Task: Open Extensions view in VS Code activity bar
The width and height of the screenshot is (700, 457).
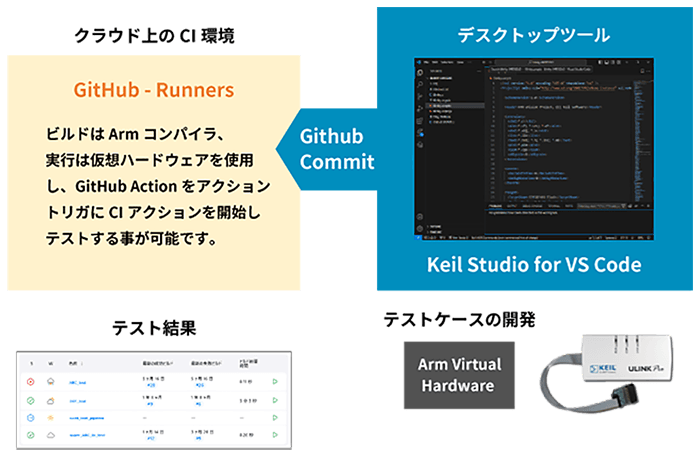Action: (x=420, y=121)
